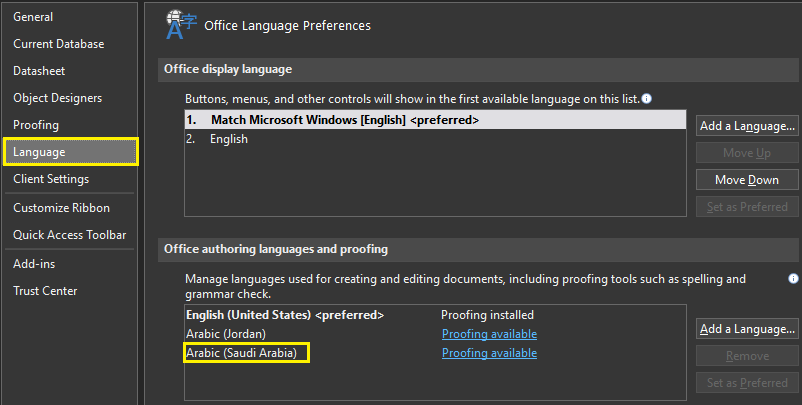Add an authoring language
802x405 pixels.
coord(747,329)
